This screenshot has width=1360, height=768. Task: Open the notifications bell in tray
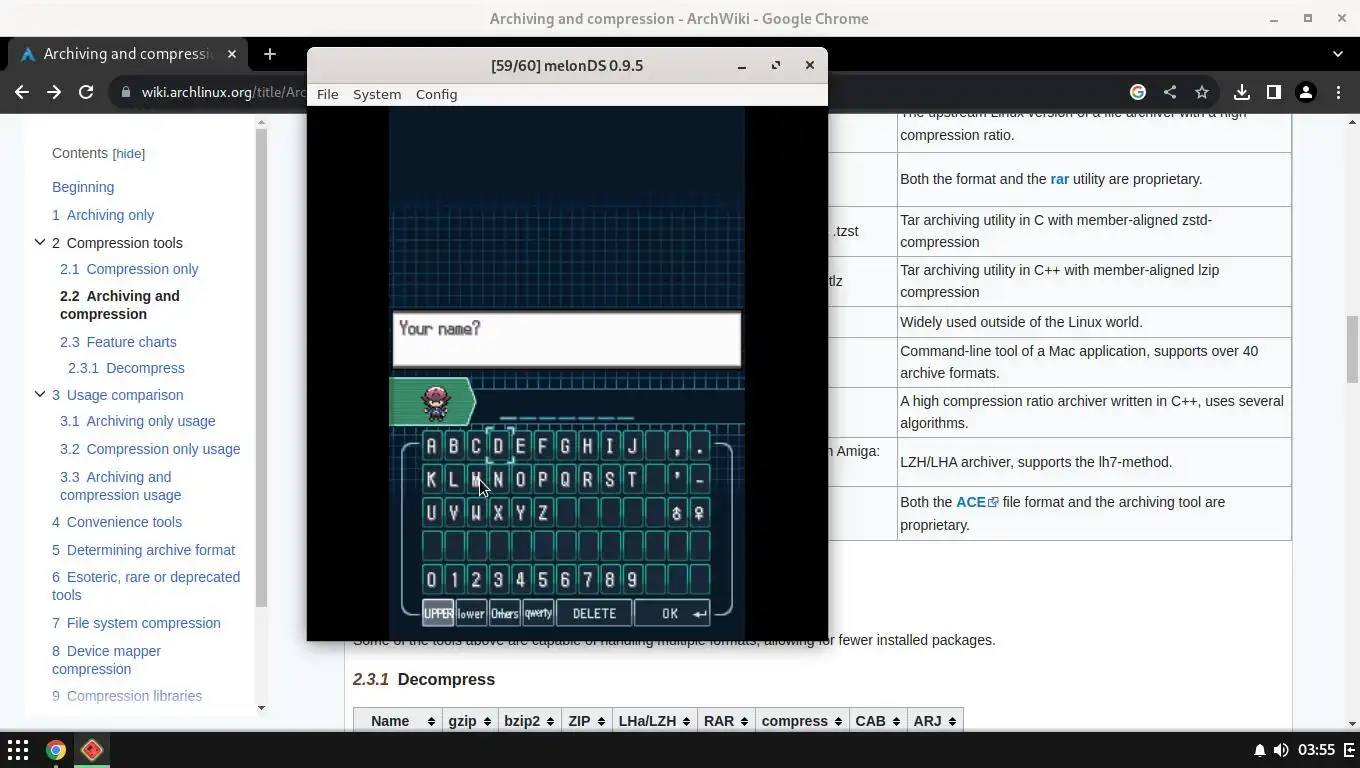(x=1259, y=750)
